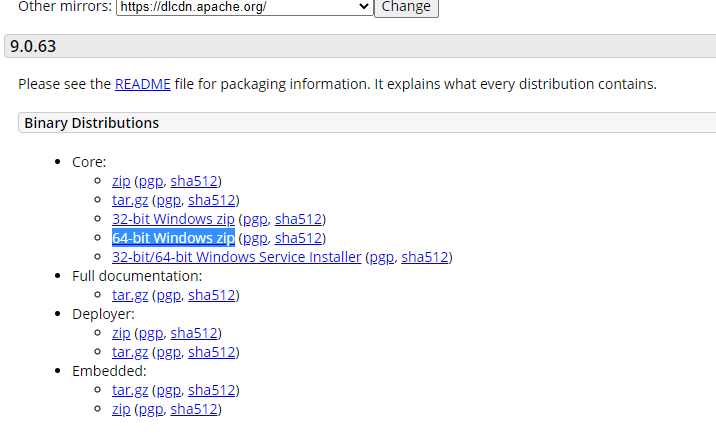716x435 pixels.
Task: Click the Embedded: list label
Action: [109, 371]
